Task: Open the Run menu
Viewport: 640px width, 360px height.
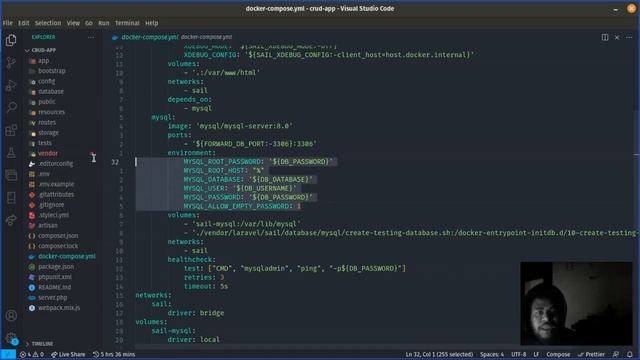Action: pos(104,23)
